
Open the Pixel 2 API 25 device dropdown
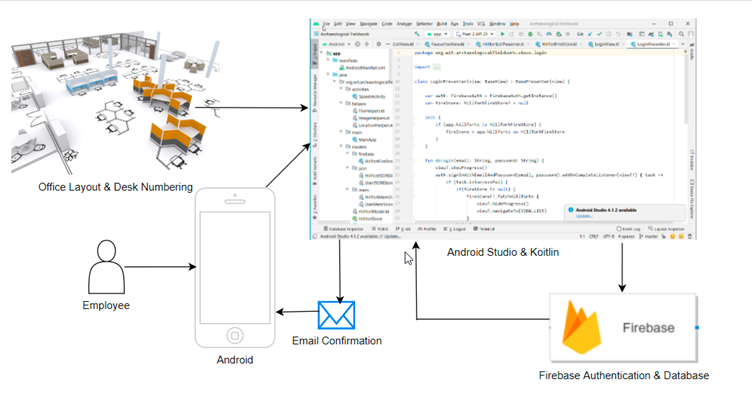[x=474, y=34]
